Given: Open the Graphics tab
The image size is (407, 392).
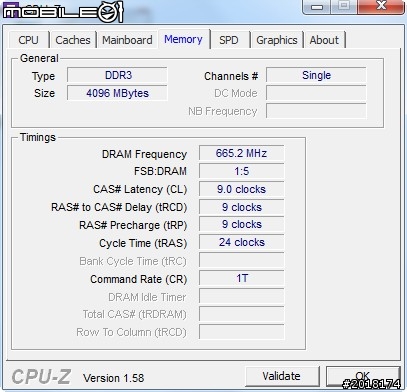Looking at the screenshot, I should [277, 40].
